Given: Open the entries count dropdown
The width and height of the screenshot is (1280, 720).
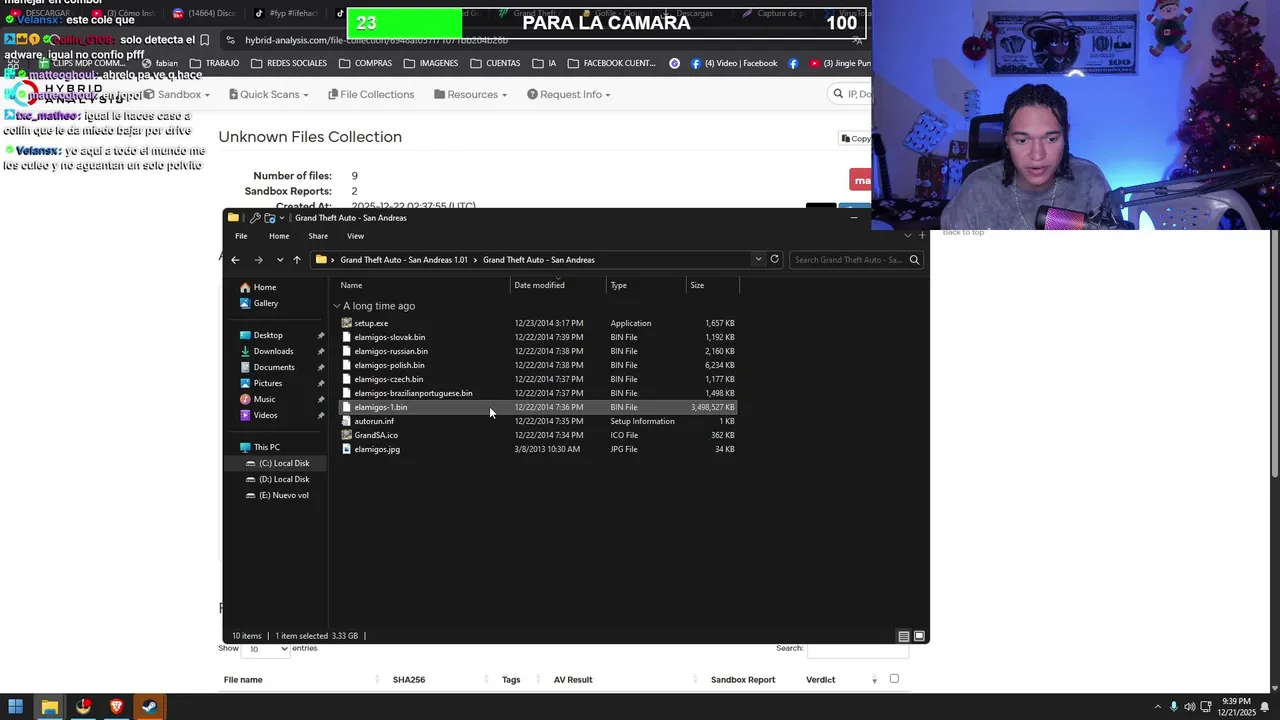Looking at the screenshot, I should click(x=265, y=649).
